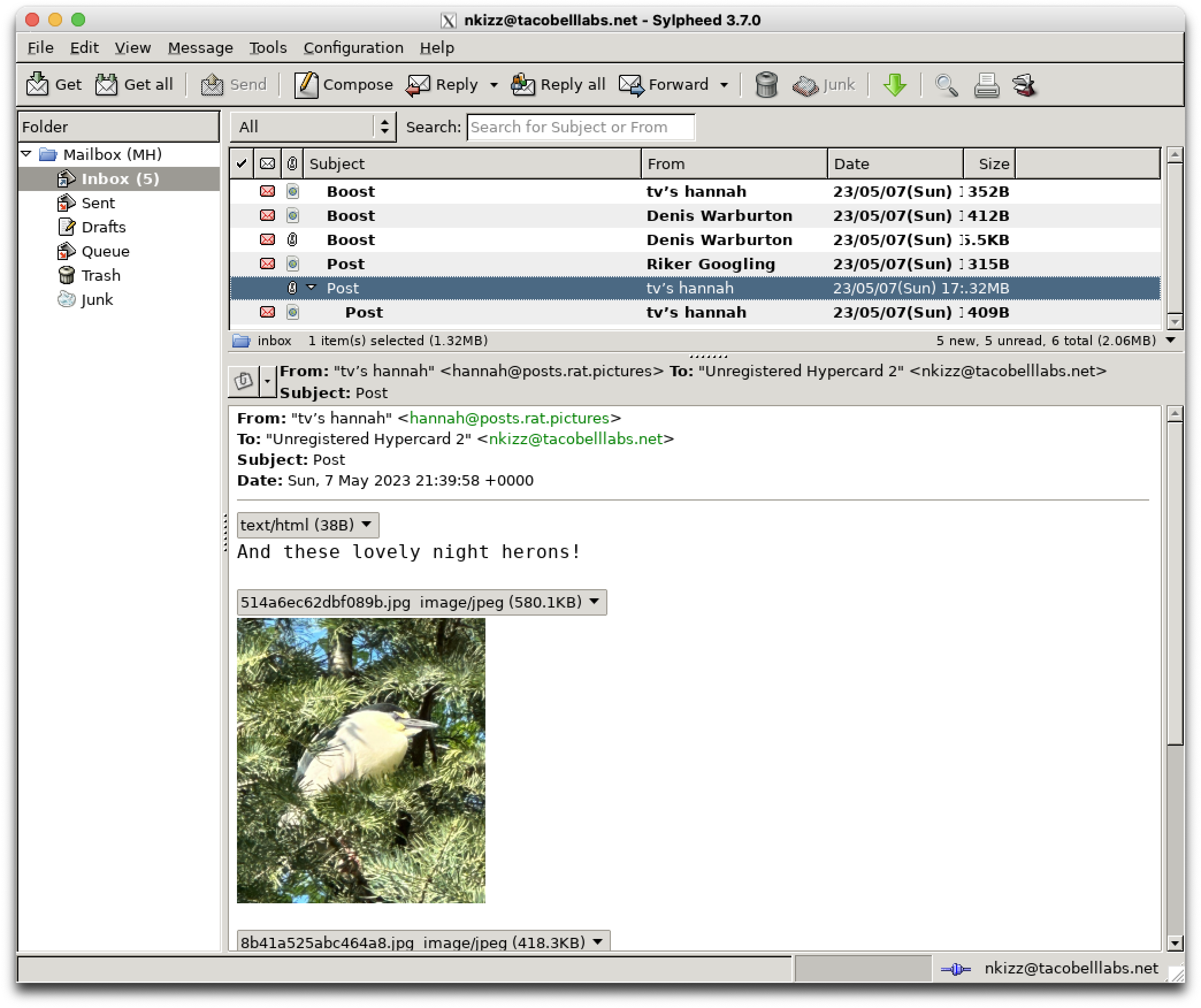Click the Compose message button
The image size is (1201, 1008).
[343, 85]
